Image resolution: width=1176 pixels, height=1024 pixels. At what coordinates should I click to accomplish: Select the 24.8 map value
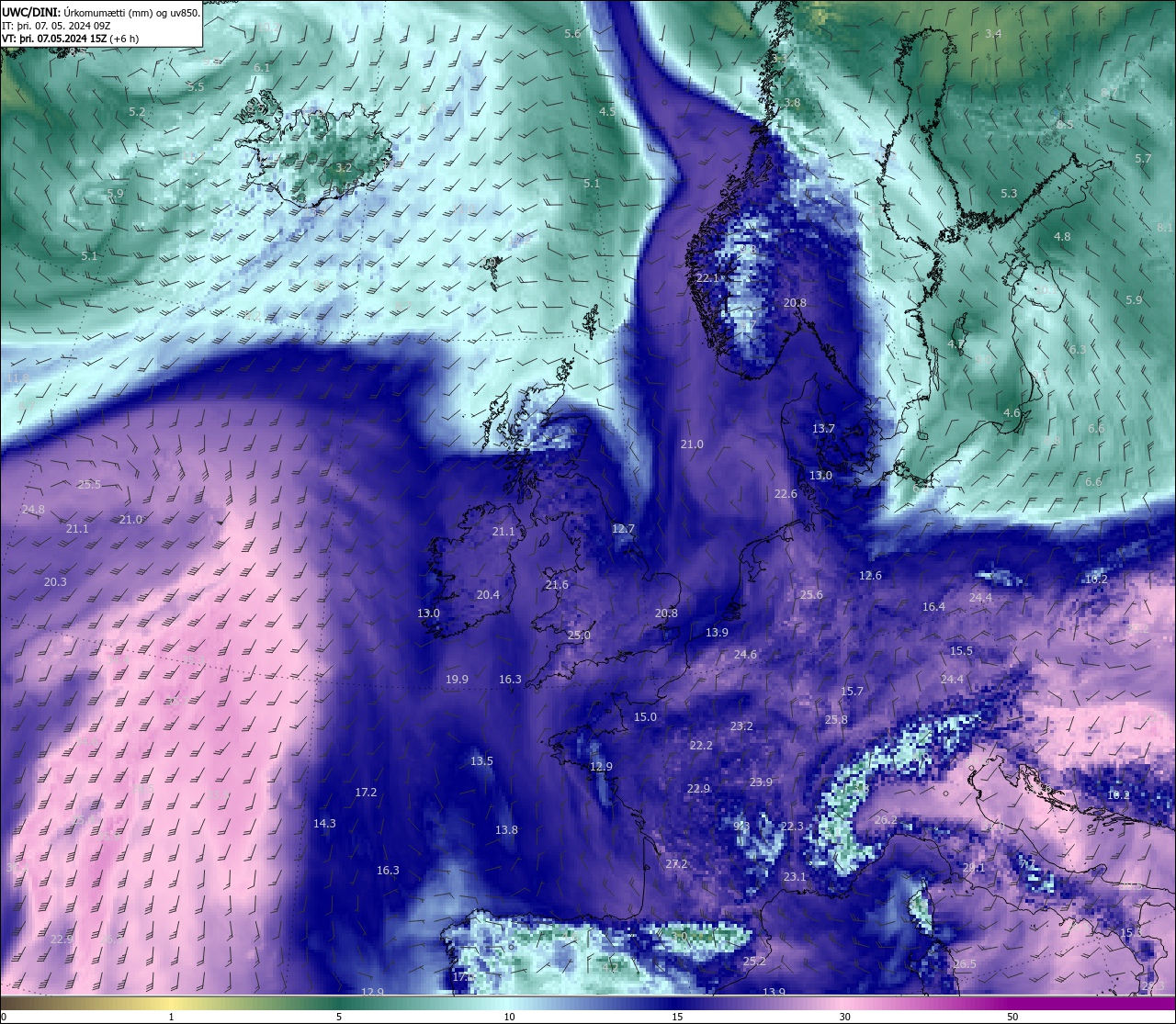32,510
